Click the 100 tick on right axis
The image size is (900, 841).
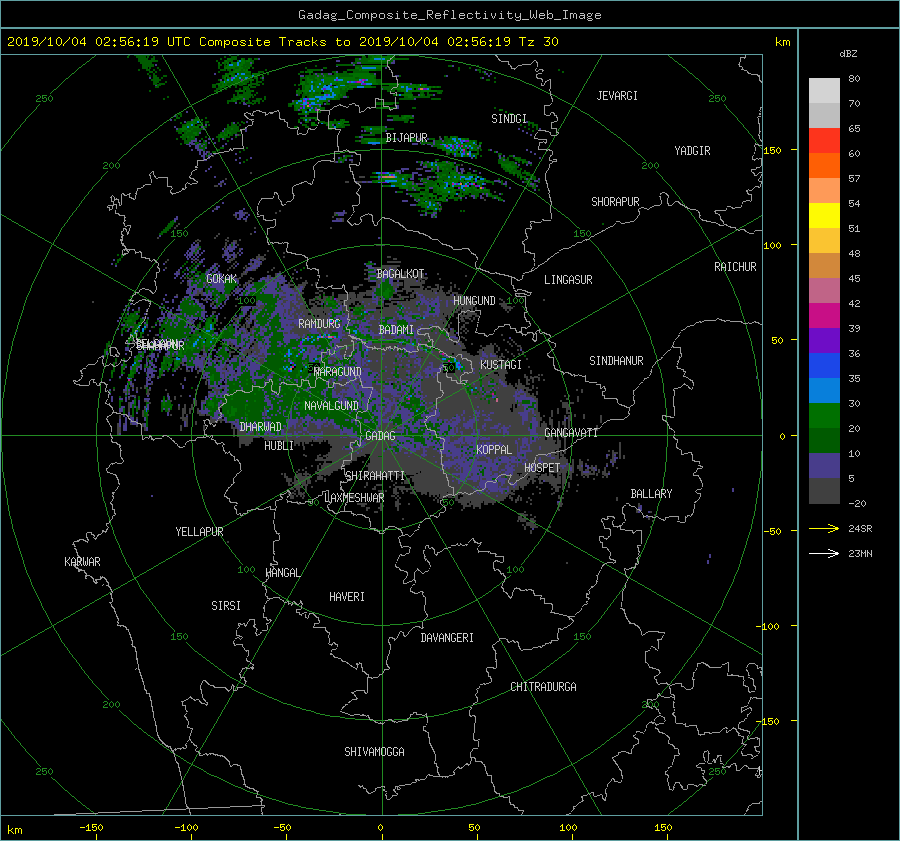point(773,245)
